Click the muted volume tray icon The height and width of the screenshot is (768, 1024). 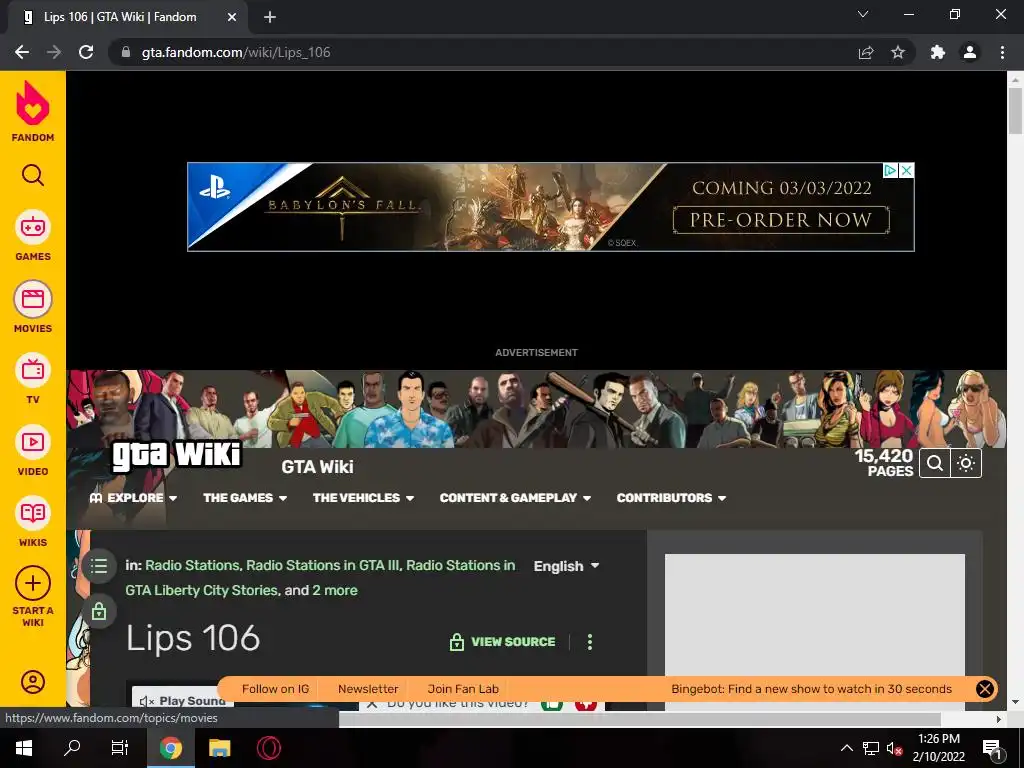[x=894, y=748]
